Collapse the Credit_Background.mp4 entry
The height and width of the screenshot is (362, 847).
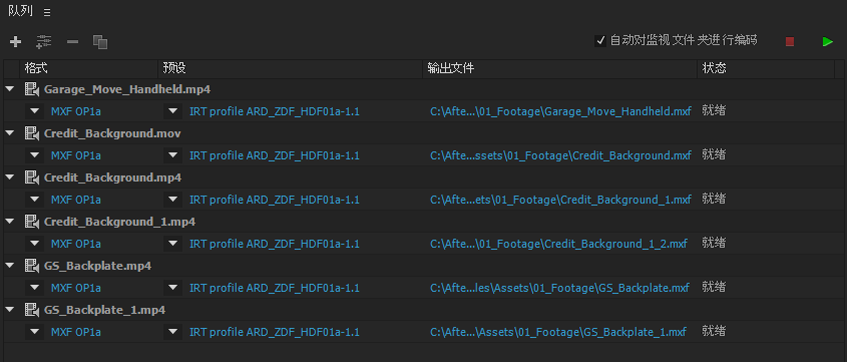pyautogui.click(x=9, y=177)
